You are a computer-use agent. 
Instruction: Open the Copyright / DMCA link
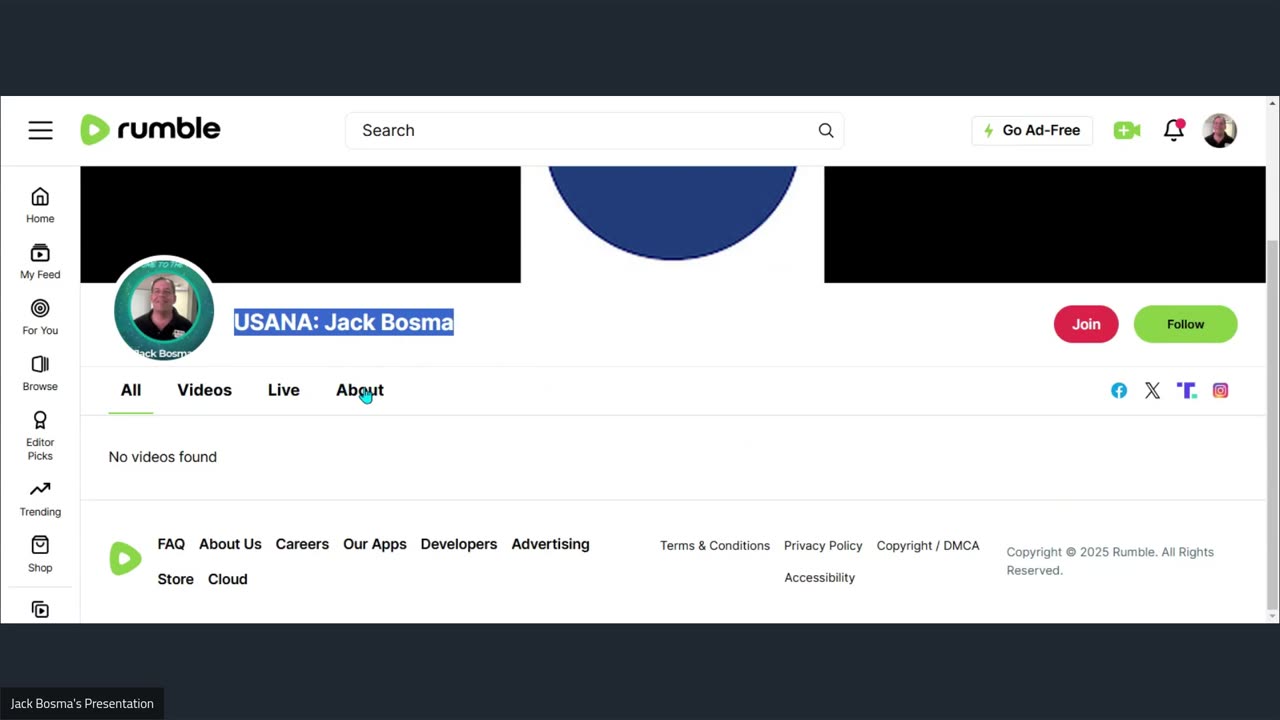928,545
